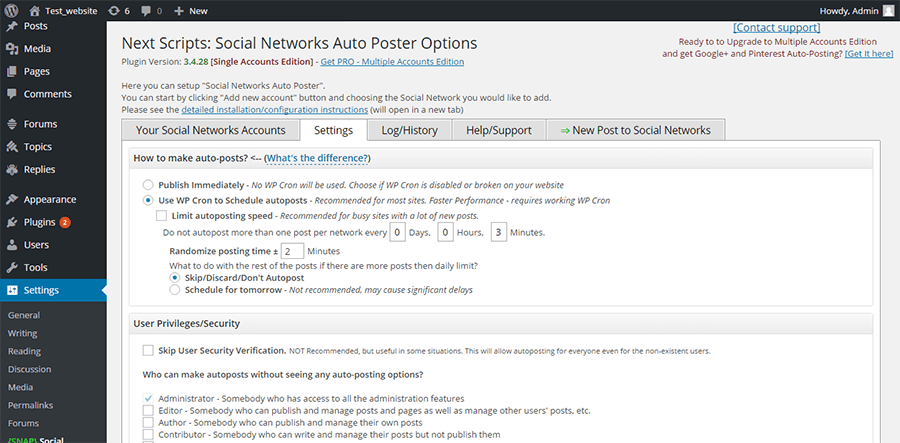Click the Users icon in sidebar
This screenshot has width=900, height=443.
pyautogui.click(x=11, y=245)
